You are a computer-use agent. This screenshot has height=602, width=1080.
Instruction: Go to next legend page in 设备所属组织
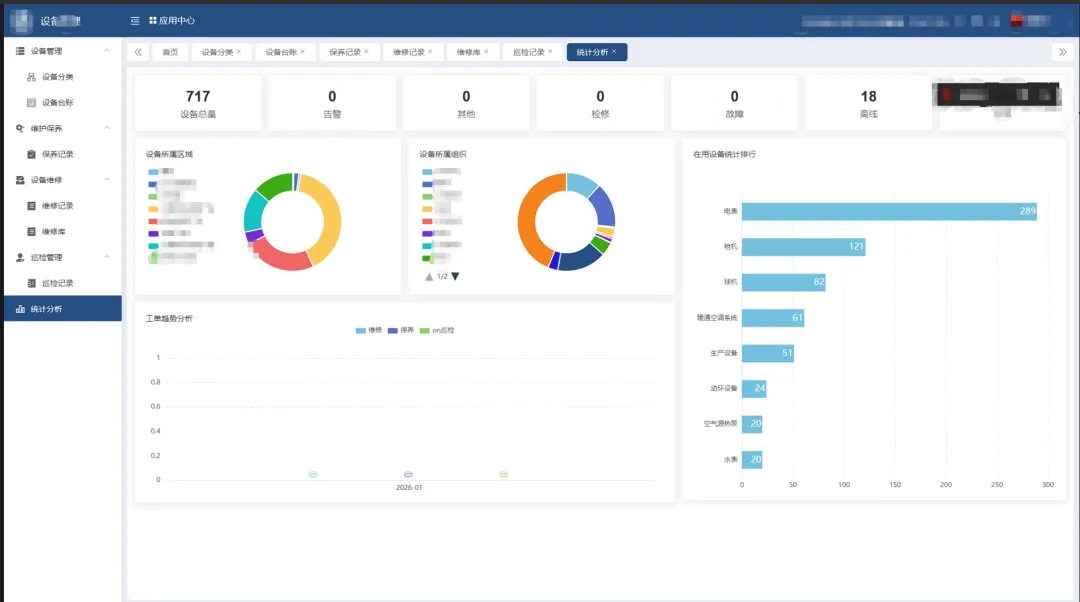point(456,276)
